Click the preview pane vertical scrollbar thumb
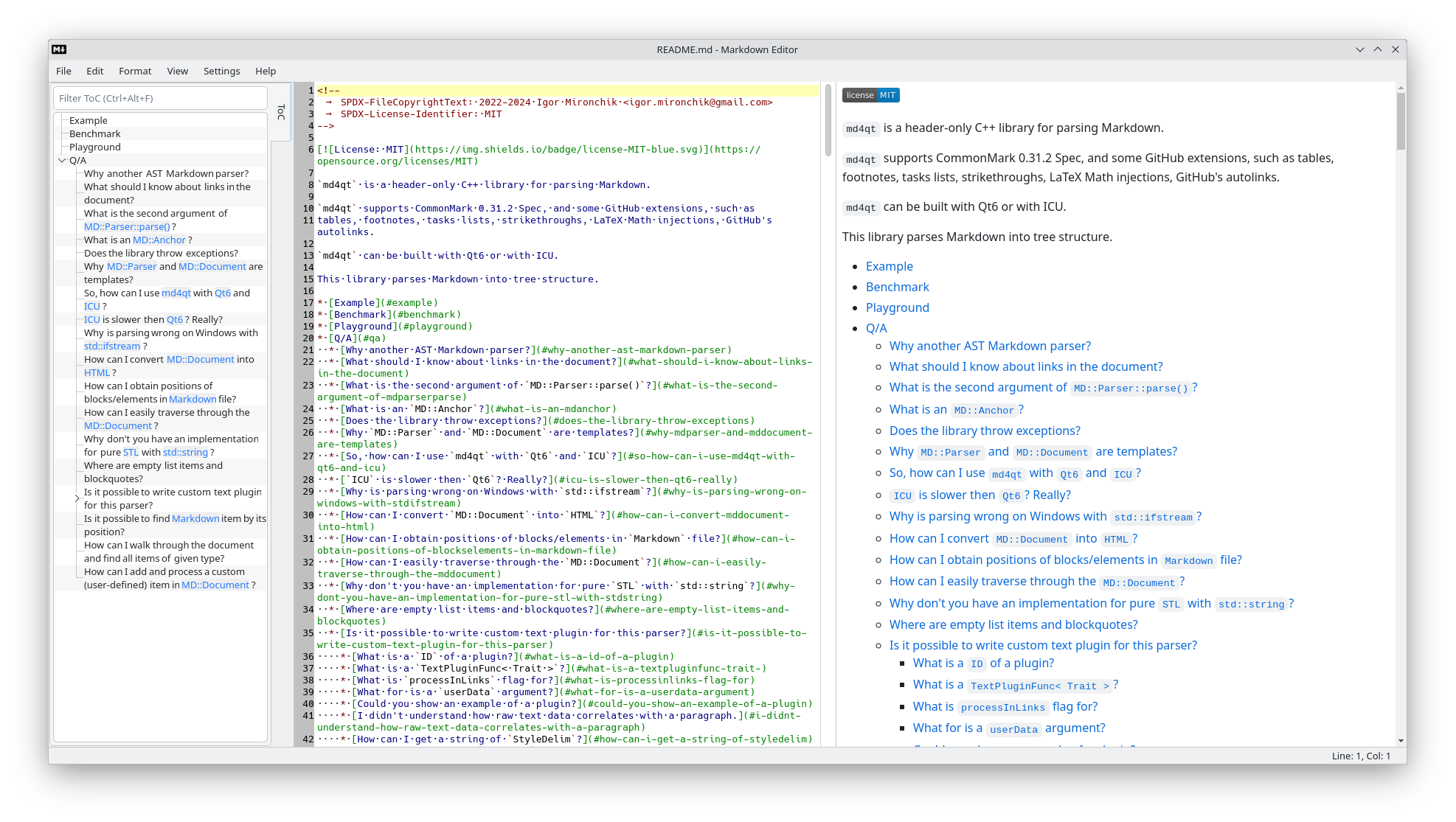Screen dimensions: 1456x822 (x=1401, y=121)
